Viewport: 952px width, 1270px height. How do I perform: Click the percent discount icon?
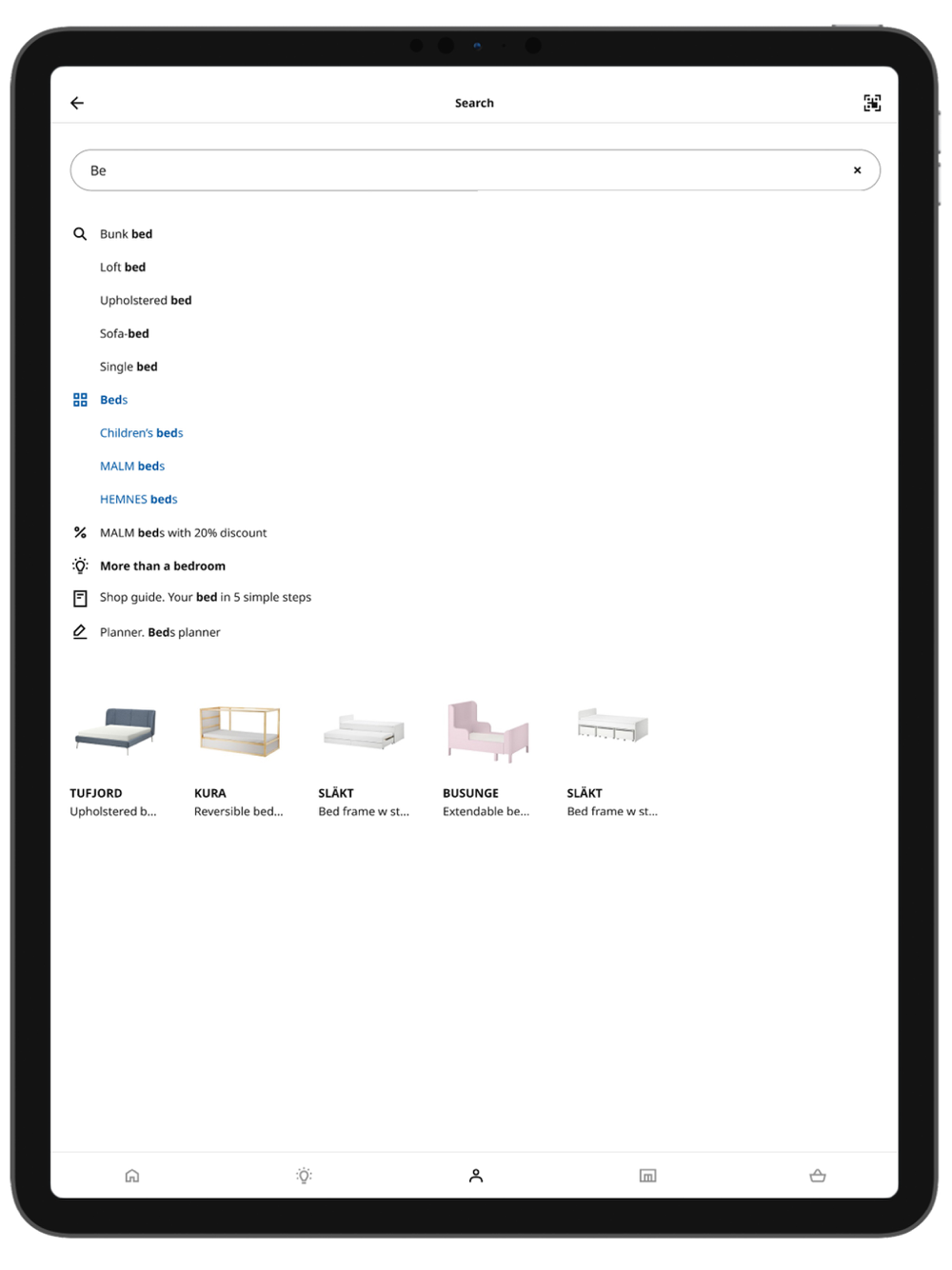point(80,533)
